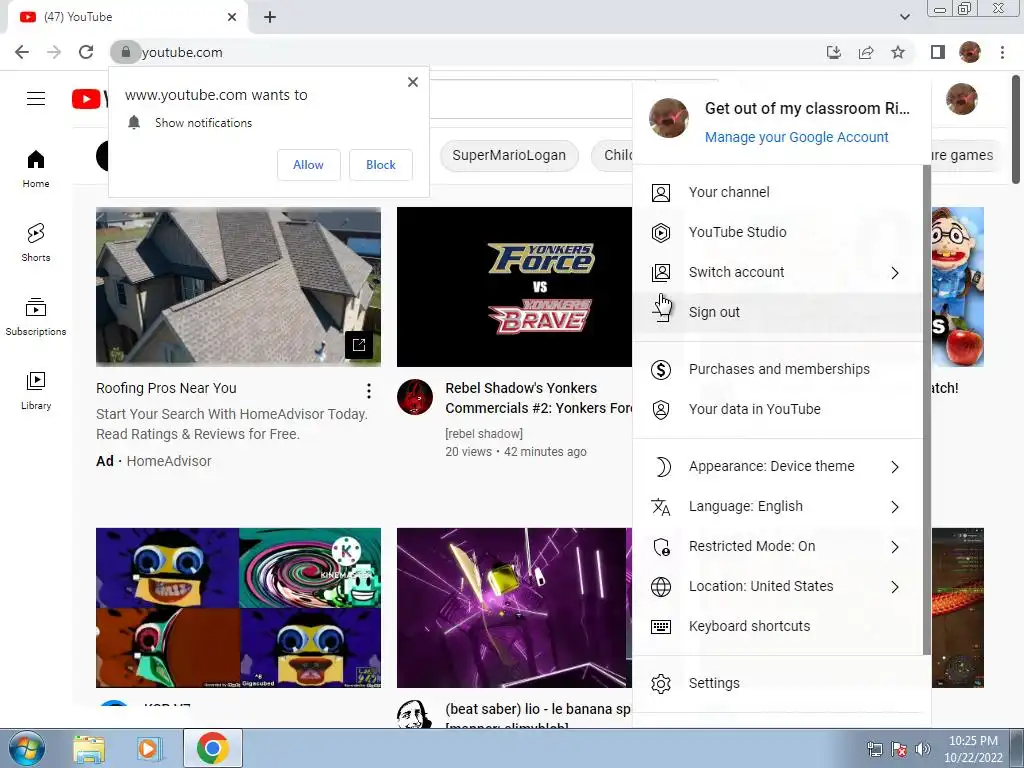
Task: Open Chrome three-dot menu
Action: 1002,52
